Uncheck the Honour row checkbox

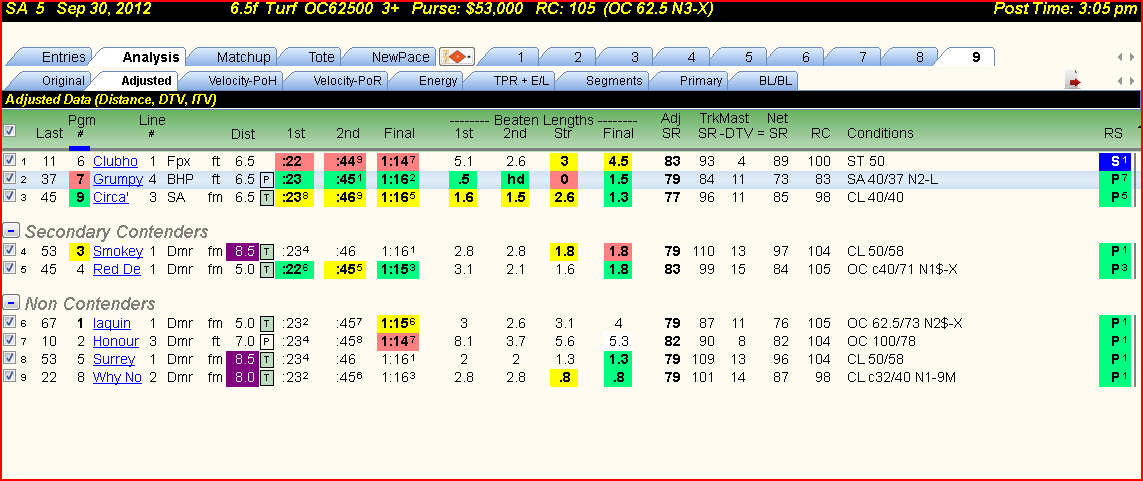(9, 340)
